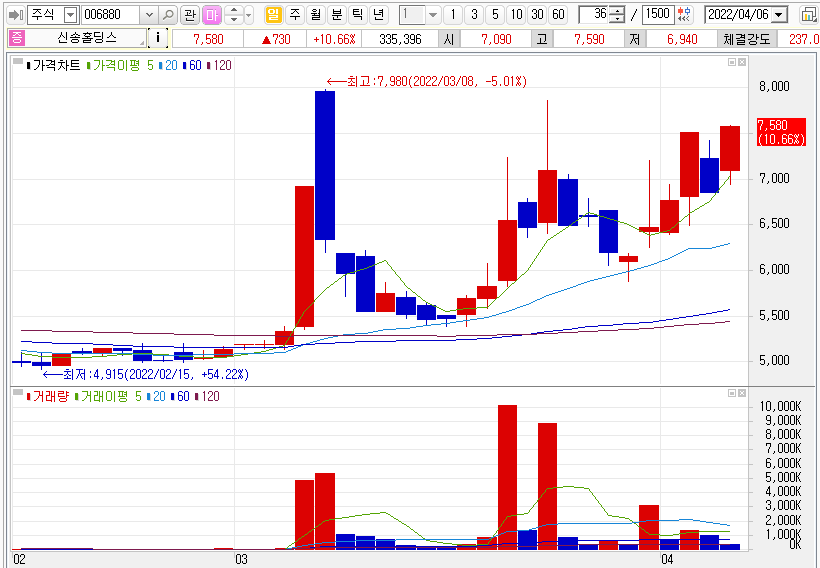Screen dimensions: 820x568
Task: Click the +10.66% change rate
Action: [x=334, y=39]
